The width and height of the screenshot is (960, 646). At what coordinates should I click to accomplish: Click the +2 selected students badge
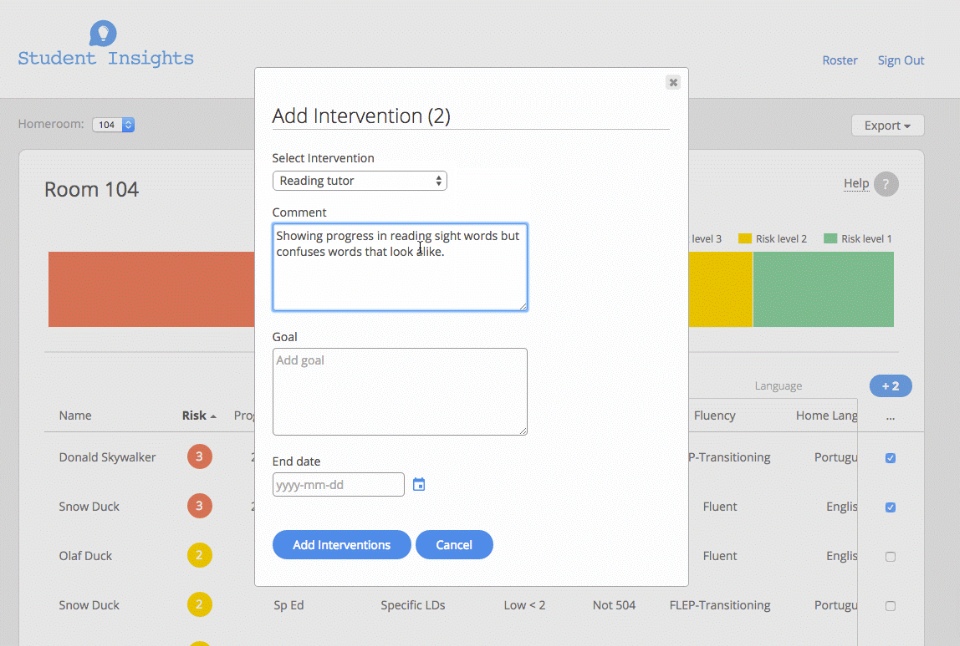click(890, 386)
